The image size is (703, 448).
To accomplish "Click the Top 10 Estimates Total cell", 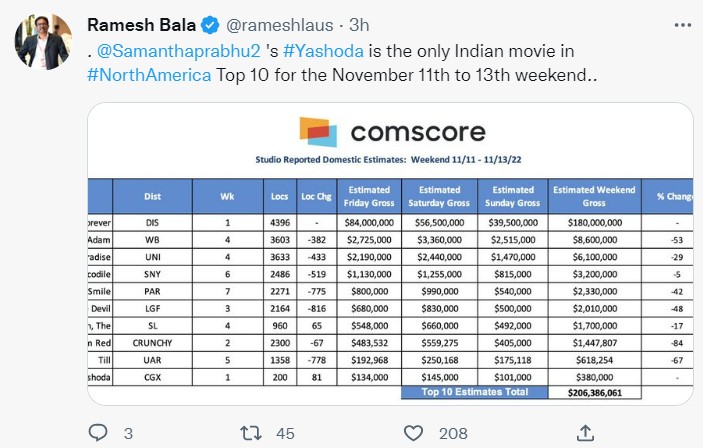I will [x=474, y=394].
